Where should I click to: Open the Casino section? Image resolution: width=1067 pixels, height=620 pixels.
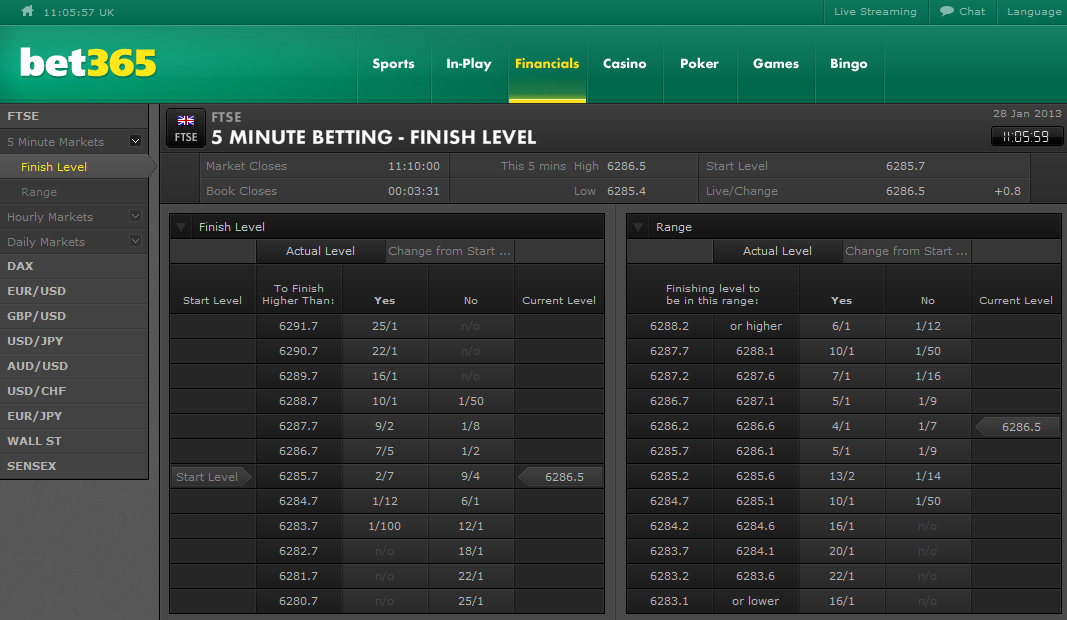[625, 64]
